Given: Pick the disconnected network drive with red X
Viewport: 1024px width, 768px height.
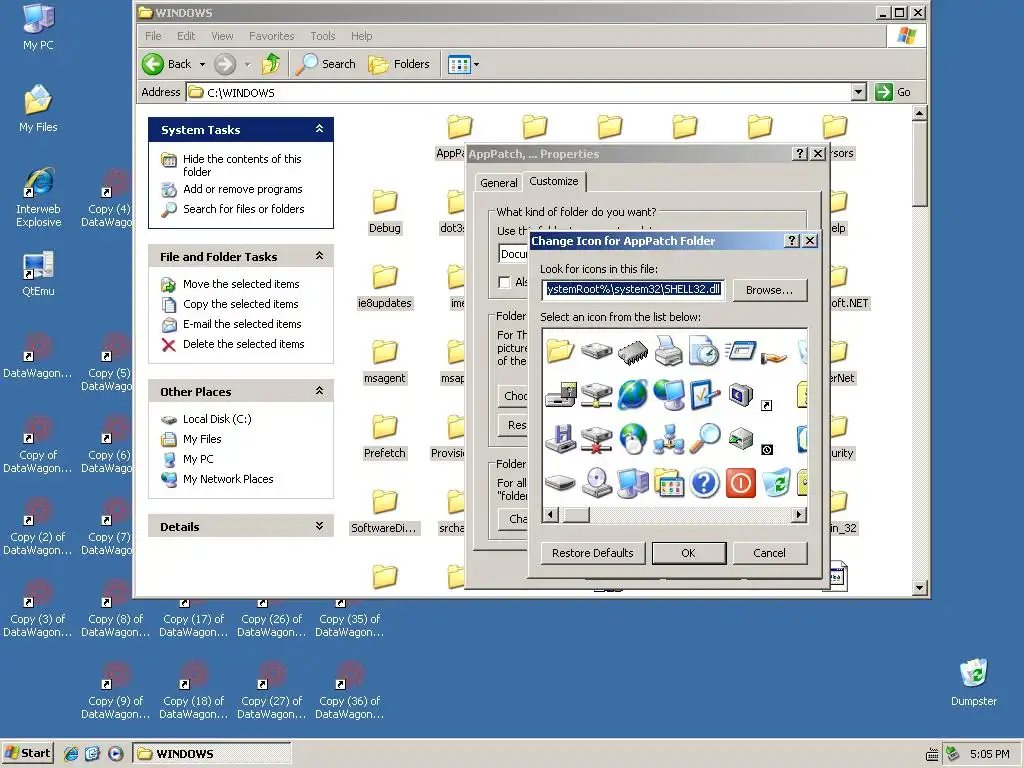Looking at the screenshot, I should 596,440.
